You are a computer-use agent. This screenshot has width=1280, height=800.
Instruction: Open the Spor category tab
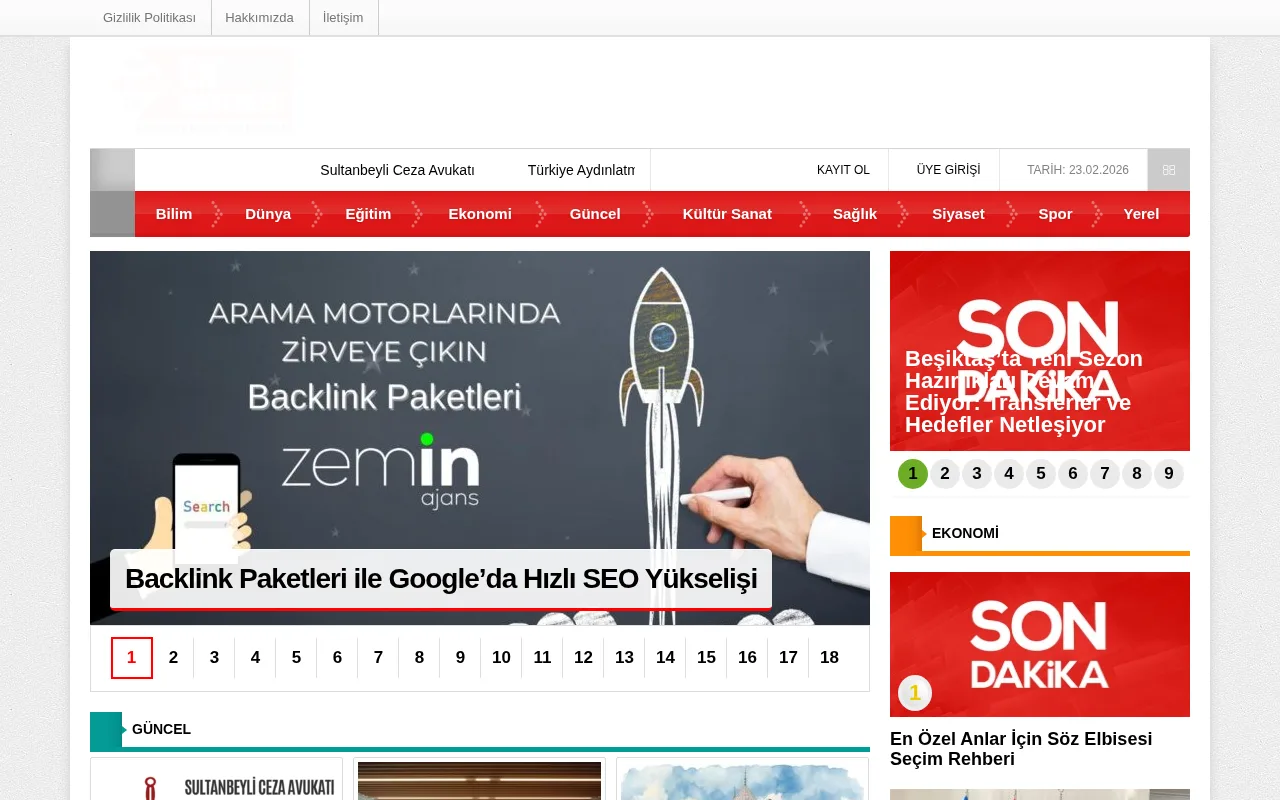(x=1055, y=213)
